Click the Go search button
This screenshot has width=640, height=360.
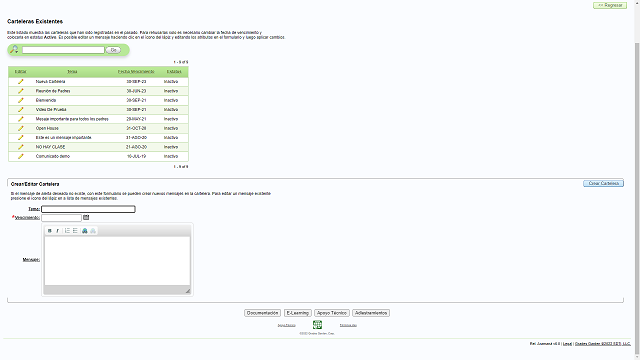coord(113,50)
